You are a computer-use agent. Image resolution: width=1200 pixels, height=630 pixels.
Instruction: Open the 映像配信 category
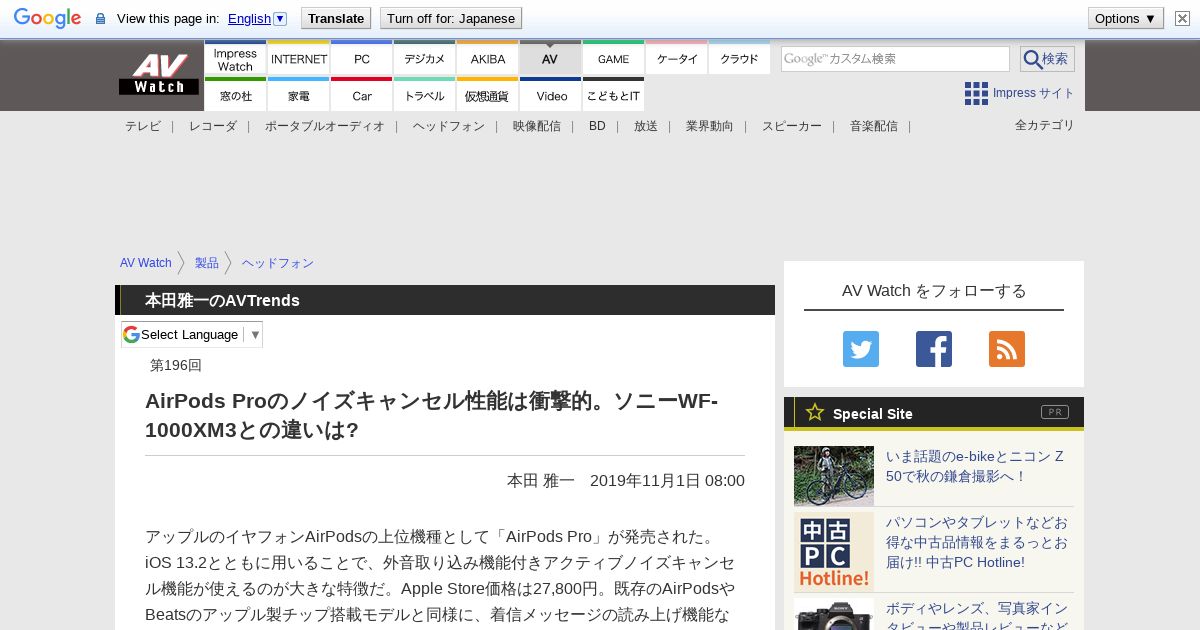537,126
